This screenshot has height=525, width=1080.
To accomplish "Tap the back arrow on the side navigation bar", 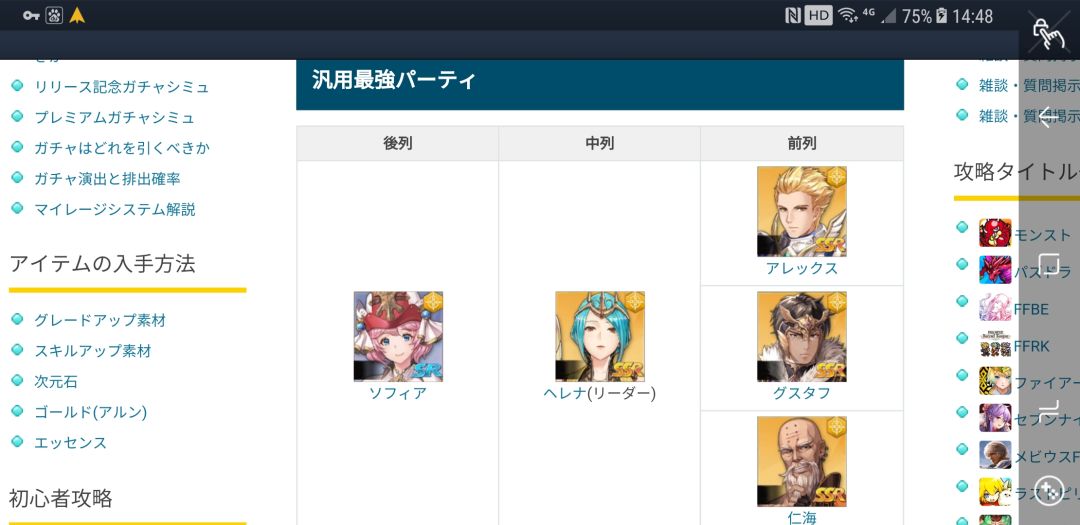I will (x=1048, y=117).
